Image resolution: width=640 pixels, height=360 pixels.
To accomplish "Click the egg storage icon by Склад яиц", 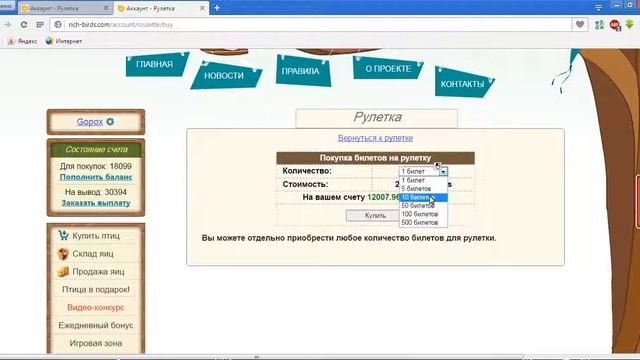I will 63,253.
